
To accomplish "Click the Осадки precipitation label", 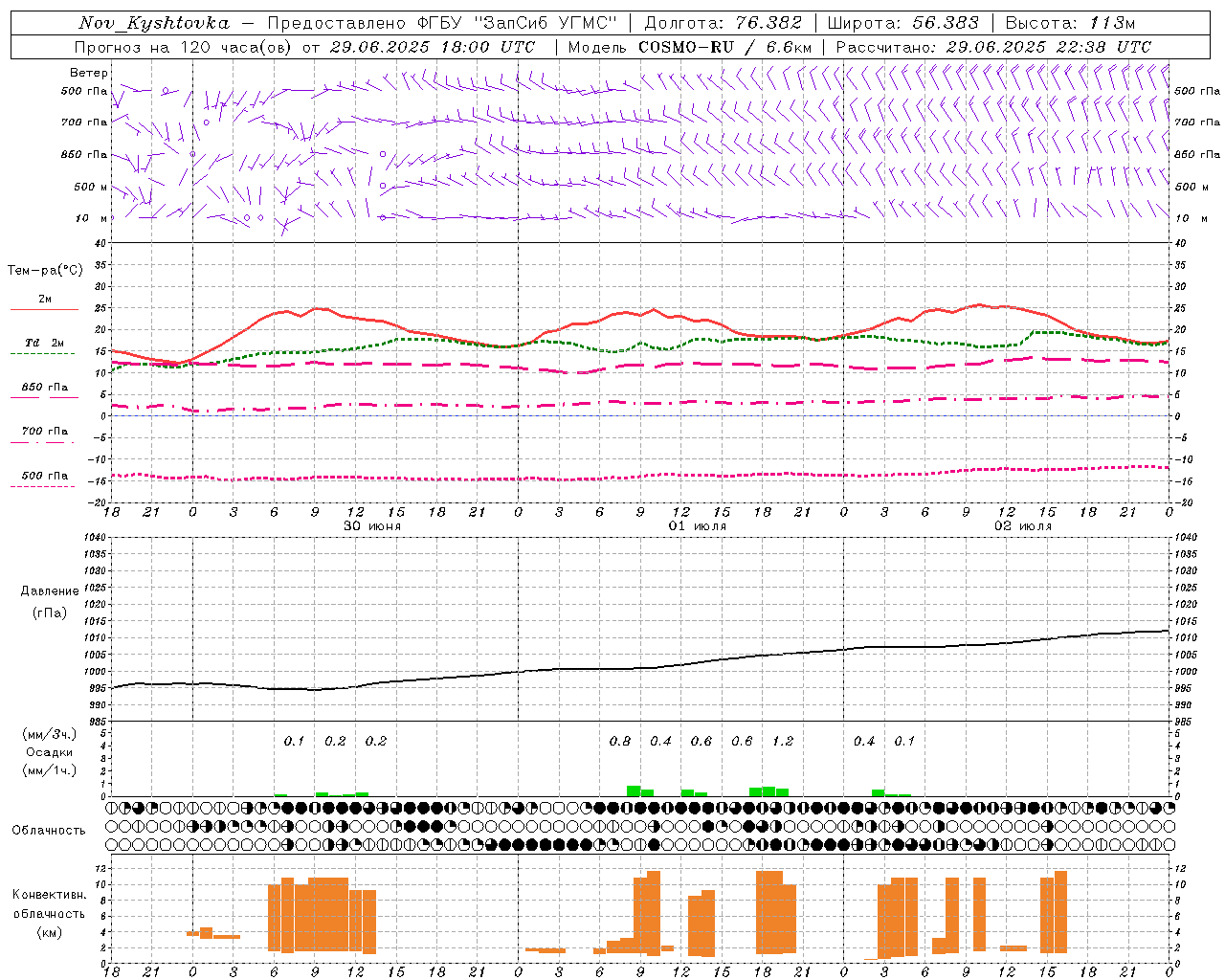I will click(49, 752).
